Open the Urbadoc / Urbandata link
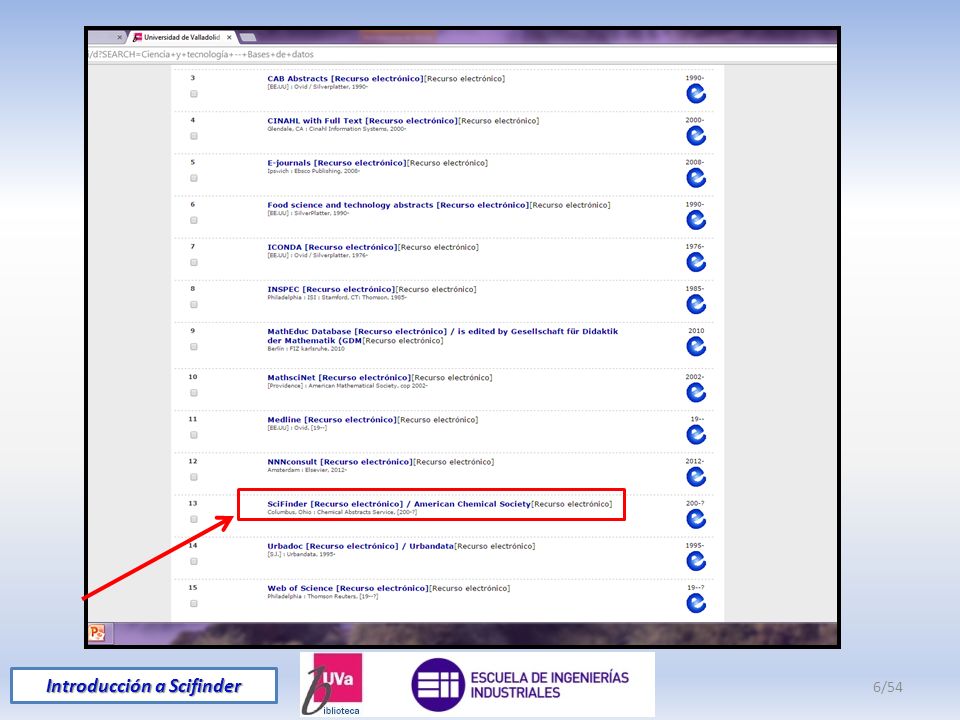960x720 pixels. (361, 546)
